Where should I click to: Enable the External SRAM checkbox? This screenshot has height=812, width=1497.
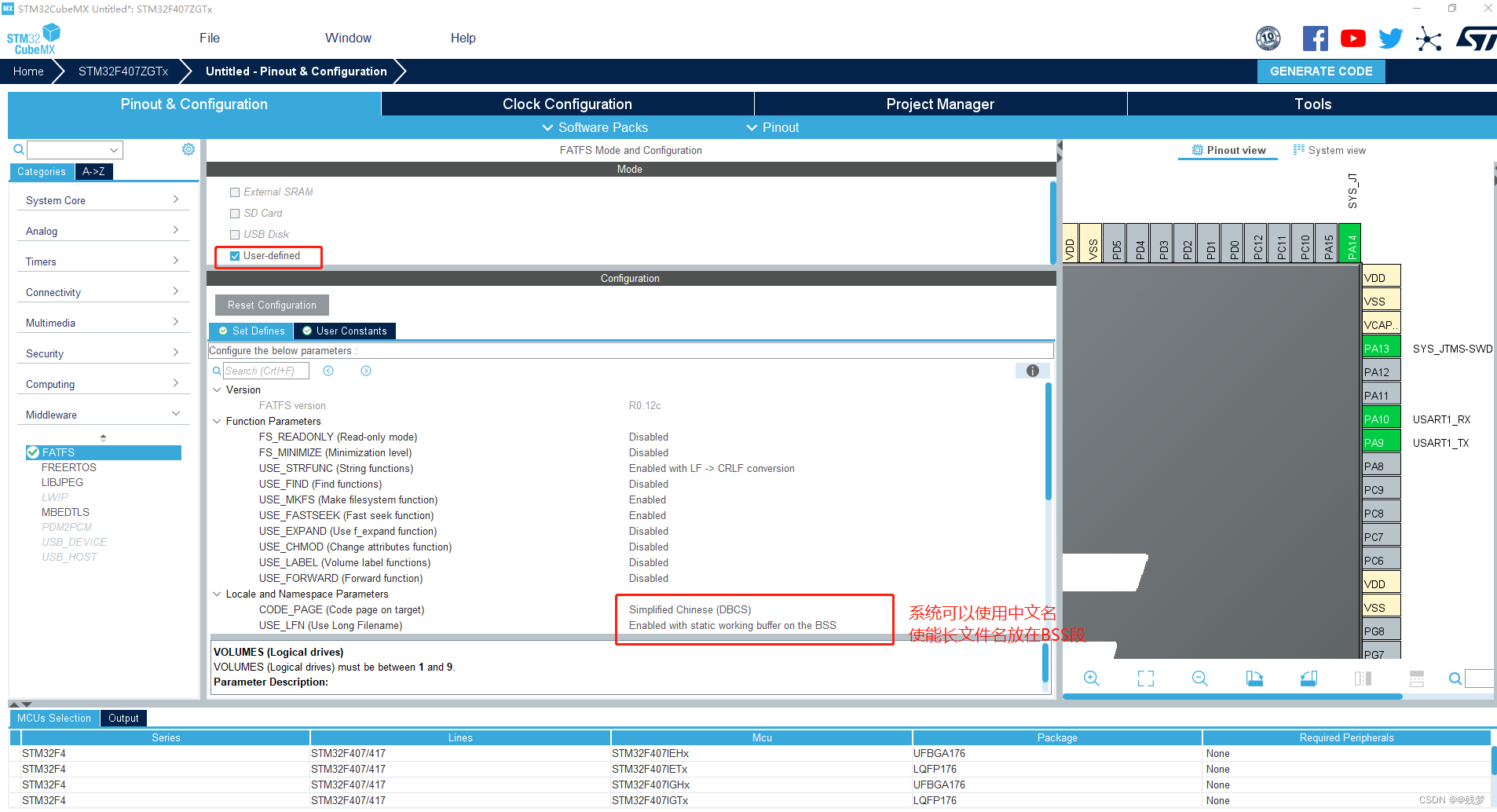(235, 192)
